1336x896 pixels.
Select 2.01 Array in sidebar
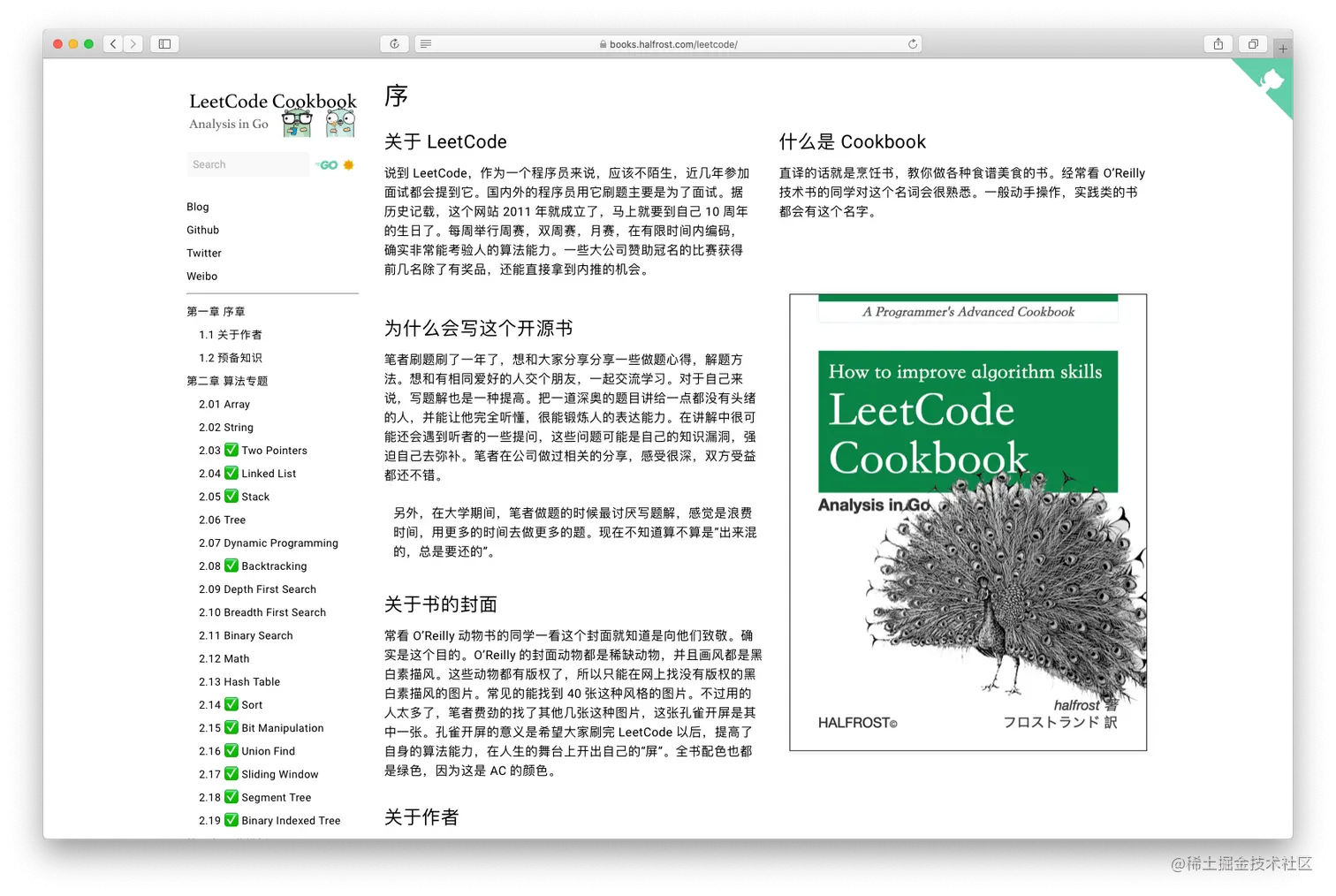pos(224,404)
